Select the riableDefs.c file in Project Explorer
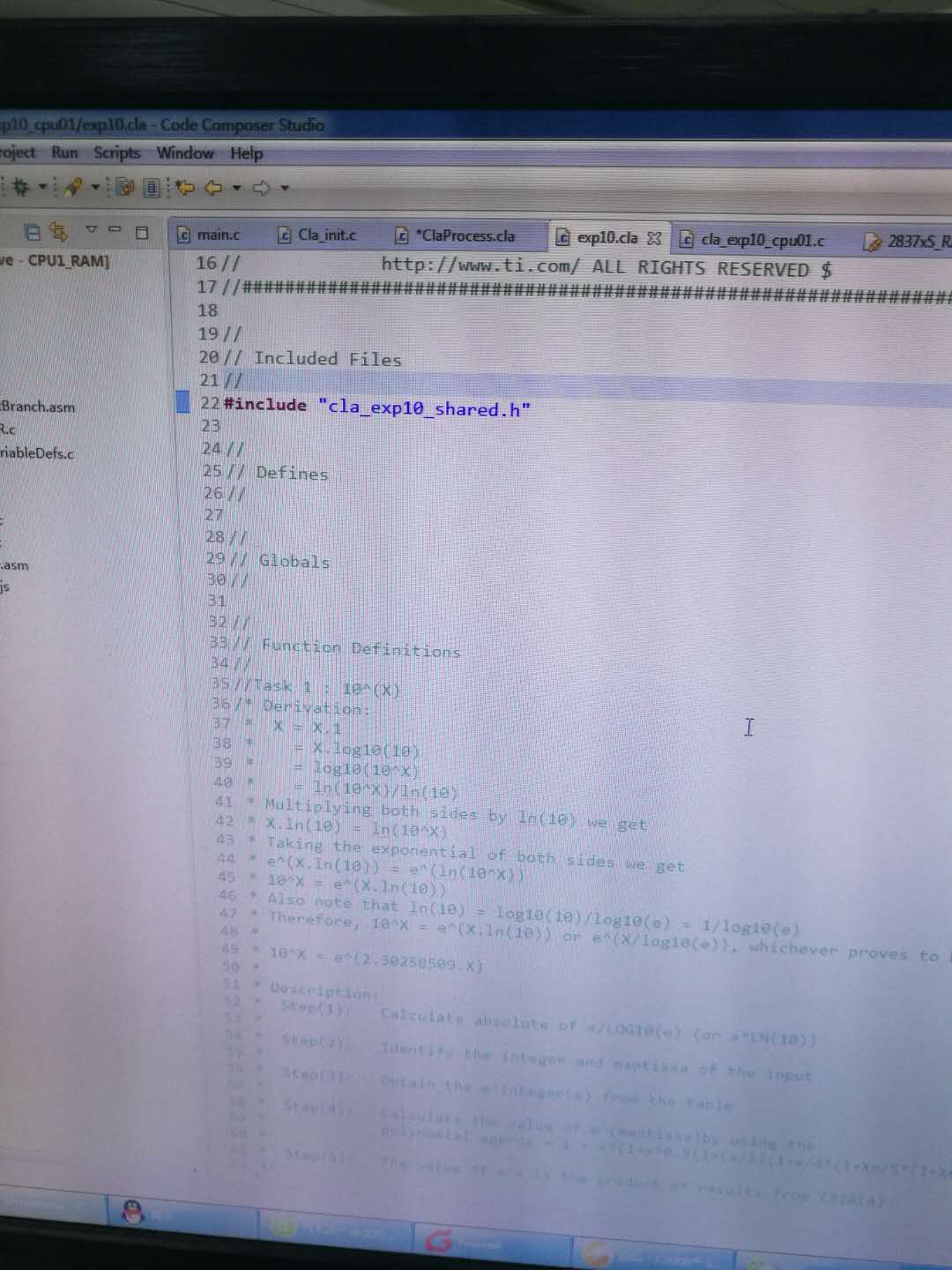Image resolution: width=952 pixels, height=1270 pixels. point(37,452)
